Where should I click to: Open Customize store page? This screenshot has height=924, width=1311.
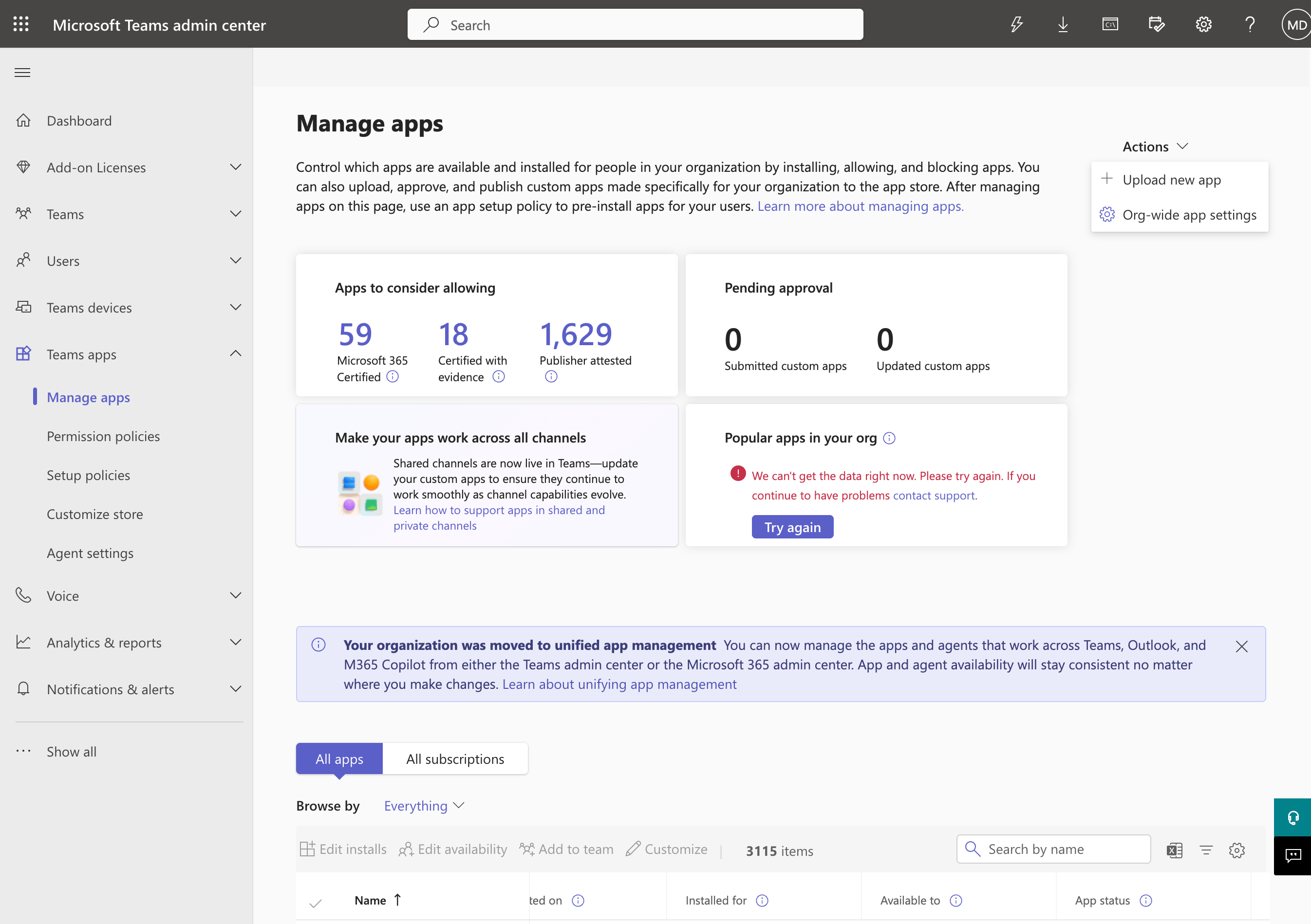click(x=95, y=514)
